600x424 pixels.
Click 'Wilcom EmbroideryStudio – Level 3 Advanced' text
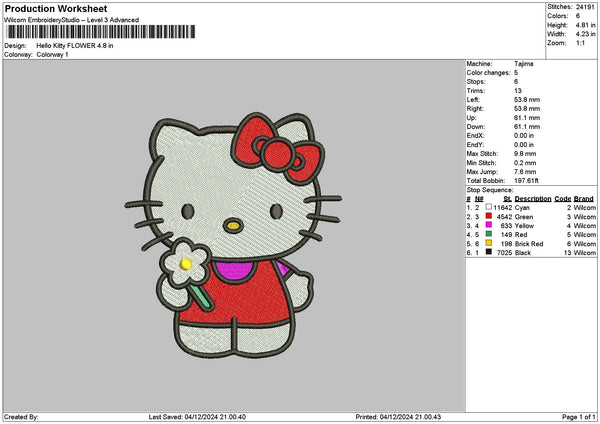click(x=72, y=20)
